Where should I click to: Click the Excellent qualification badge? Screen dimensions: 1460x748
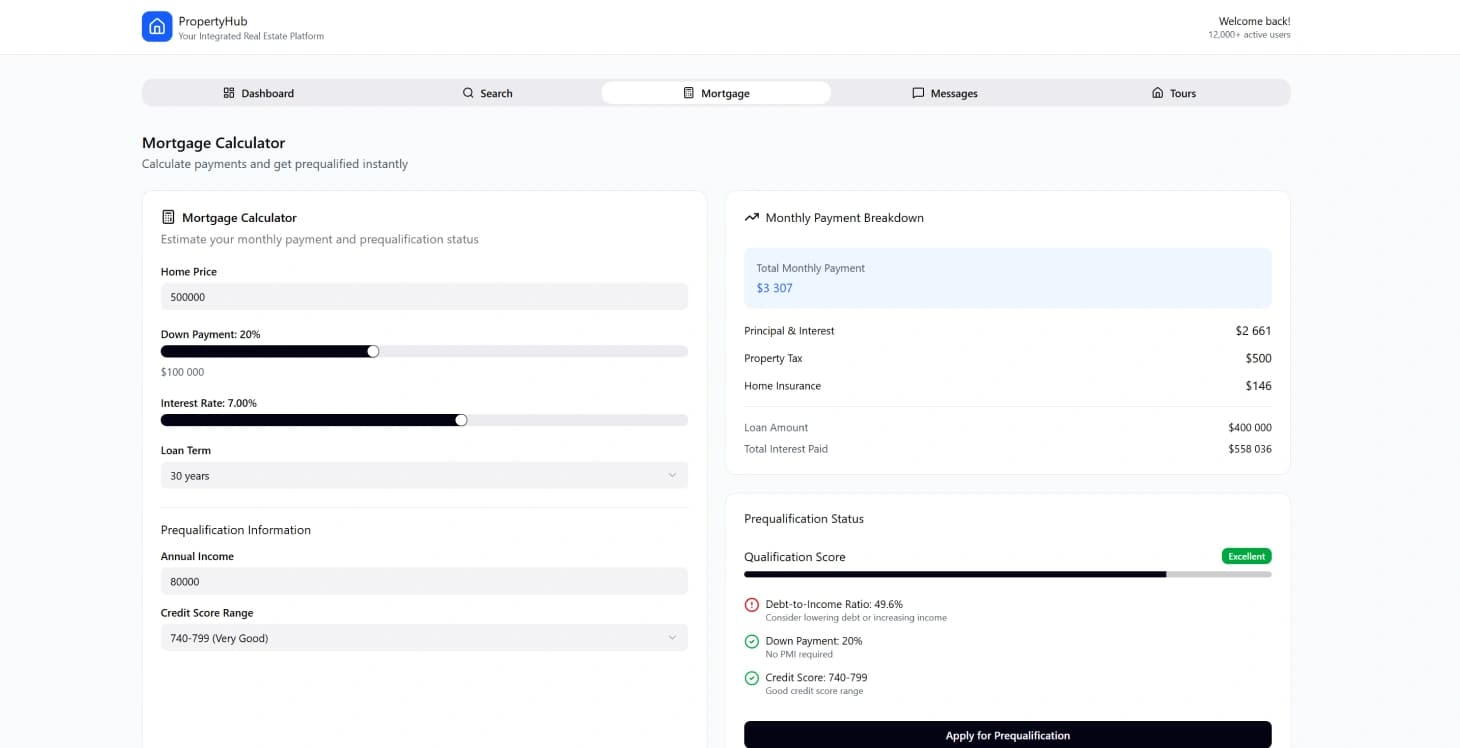(1246, 556)
